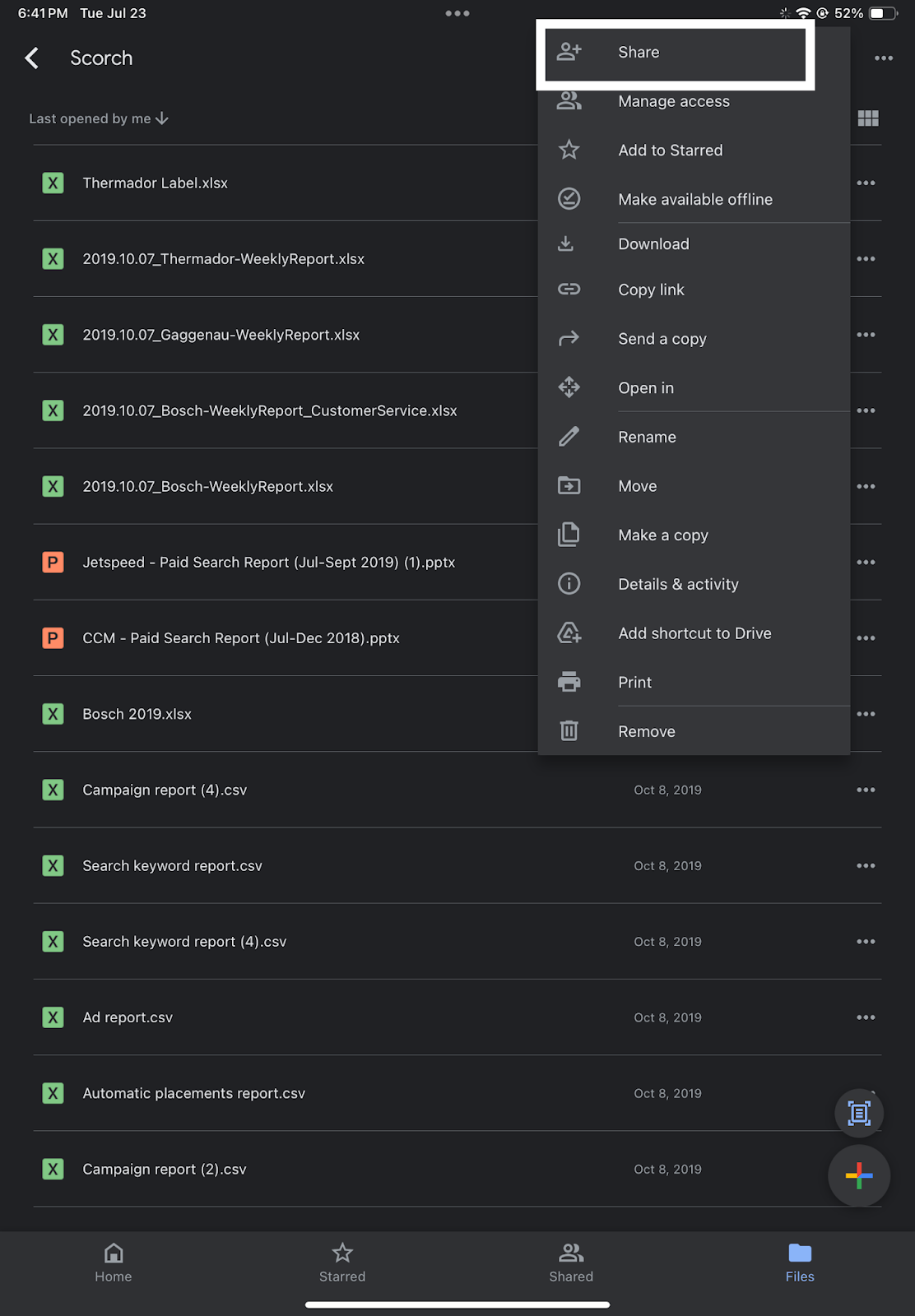Select Send a copy
Viewport: 915px width, 1316px height.
(x=694, y=339)
